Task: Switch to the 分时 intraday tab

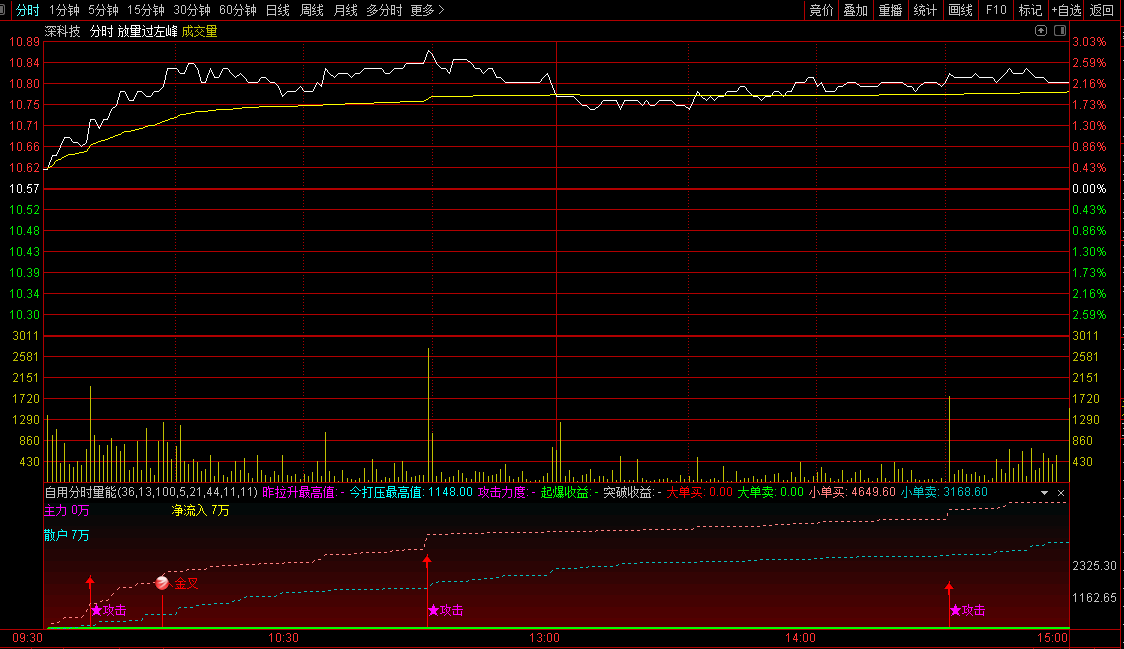Action: coord(27,10)
